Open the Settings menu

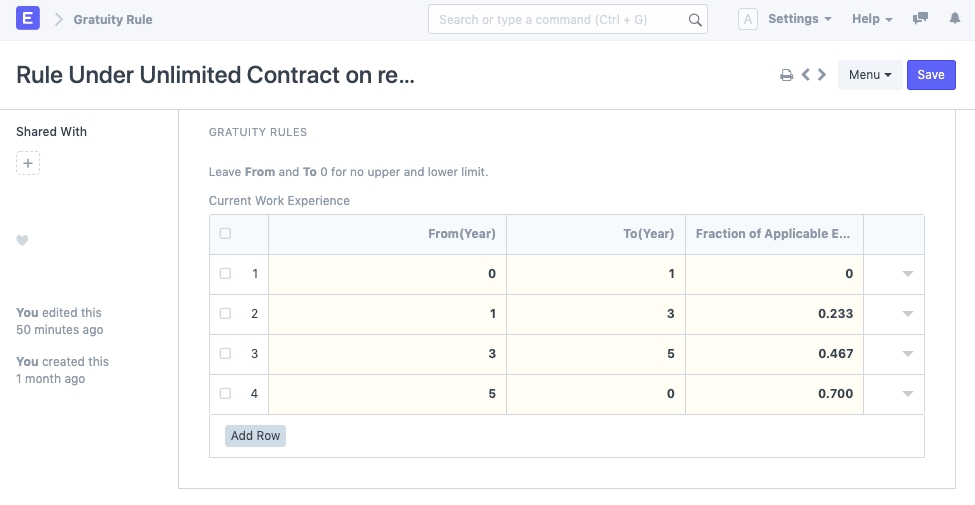pos(799,19)
